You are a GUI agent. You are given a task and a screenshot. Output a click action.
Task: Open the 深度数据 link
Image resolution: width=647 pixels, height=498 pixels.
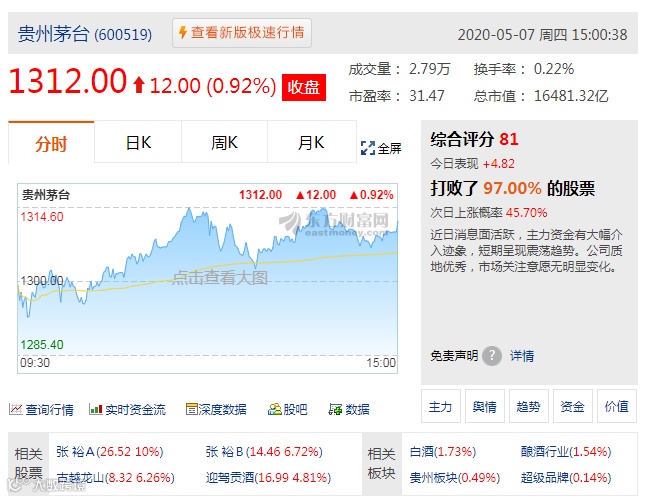click(x=223, y=409)
